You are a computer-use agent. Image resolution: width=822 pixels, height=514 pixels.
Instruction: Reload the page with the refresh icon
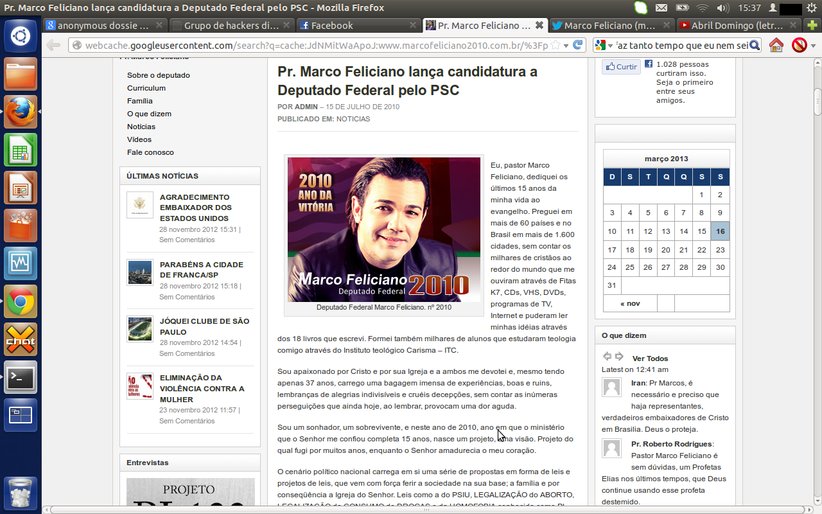point(578,45)
